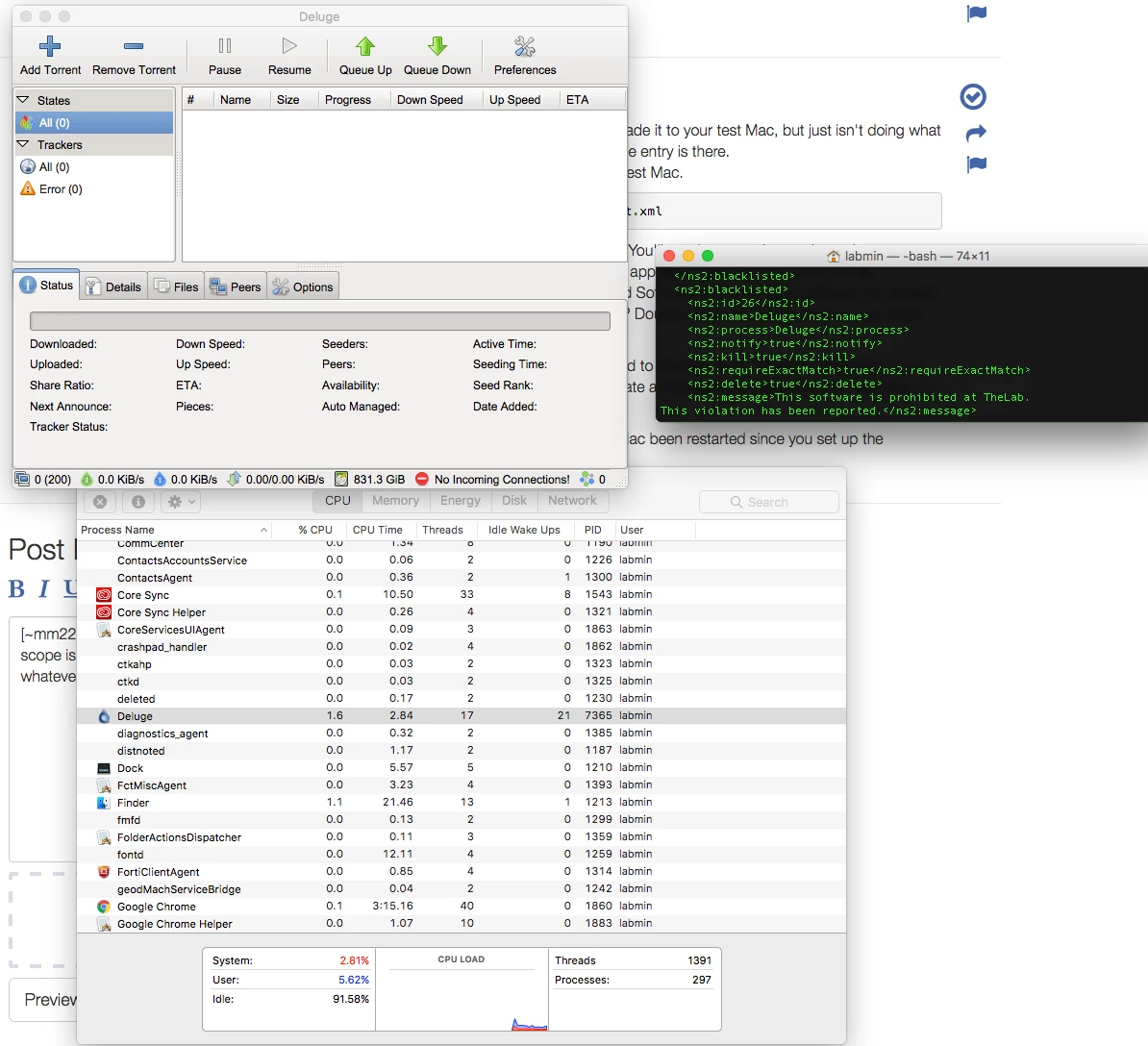
Task: Click the torrent progress bar in Status tab
Action: 320,320
